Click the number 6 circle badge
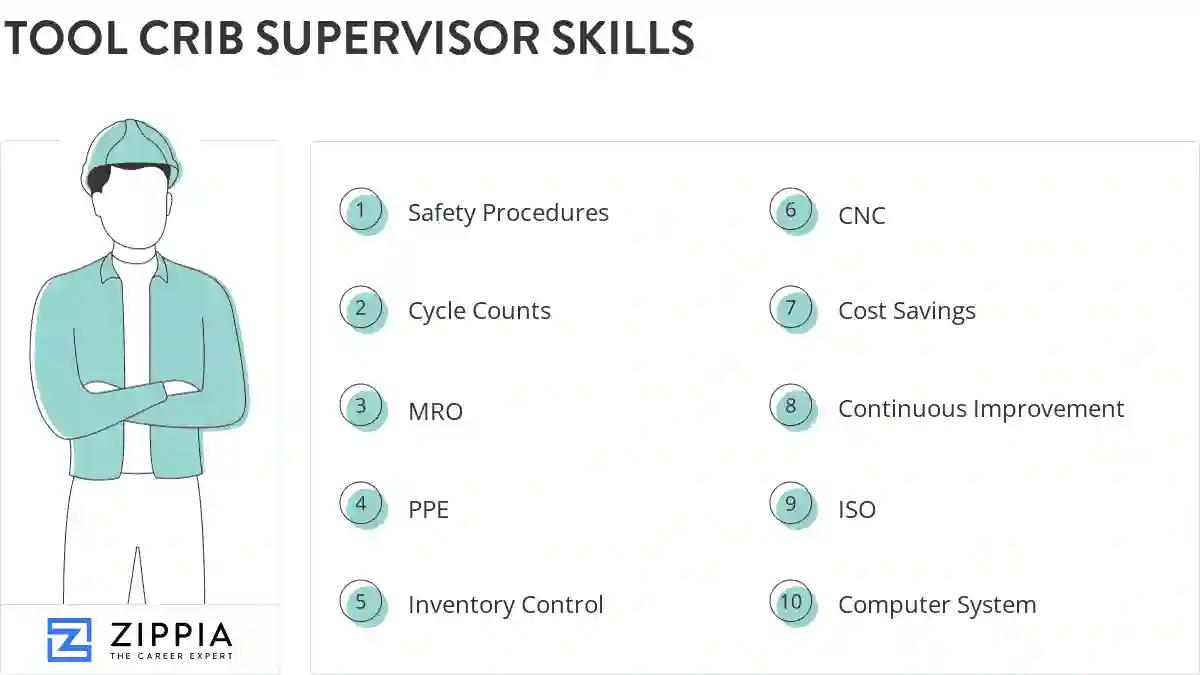The width and height of the screenshot is (1200, 675). (x=791, y=211)
